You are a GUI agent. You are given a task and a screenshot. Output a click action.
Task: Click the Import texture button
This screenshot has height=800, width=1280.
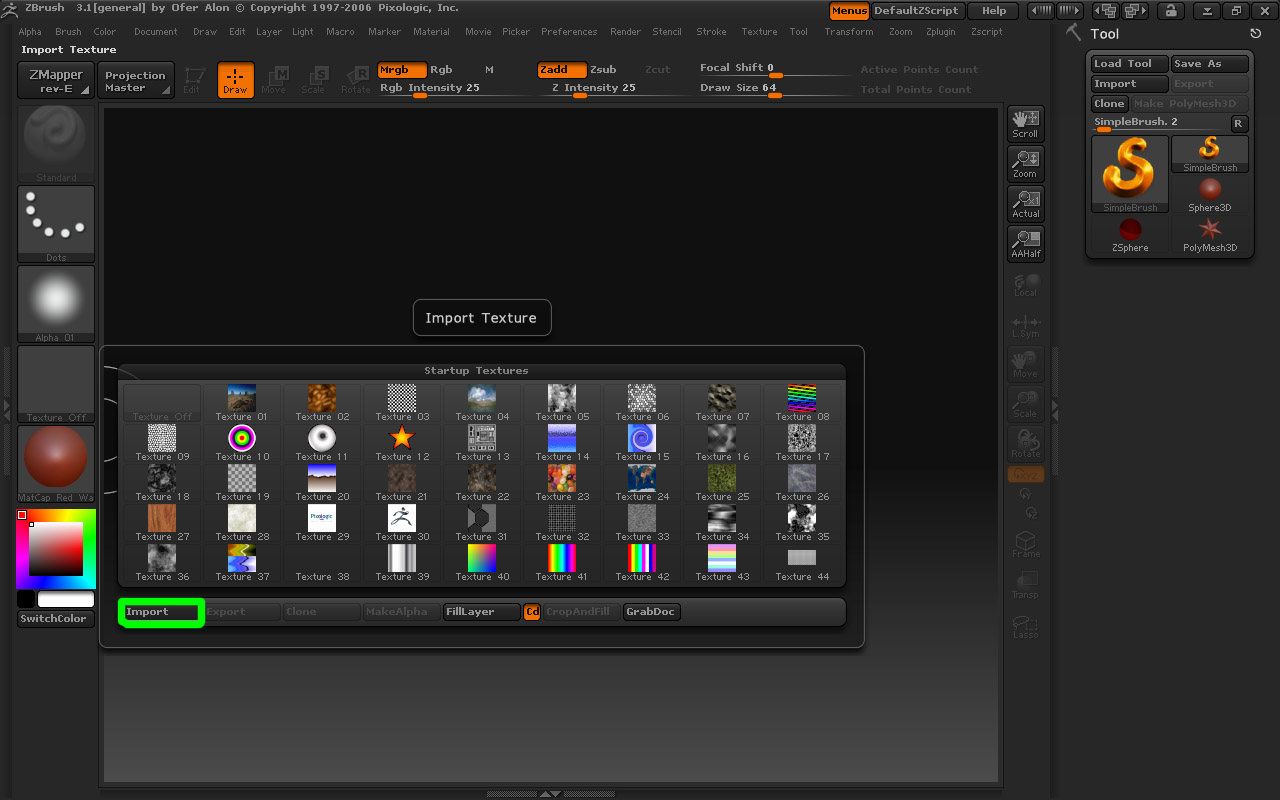pyautogui.click(x=162, y=612)
